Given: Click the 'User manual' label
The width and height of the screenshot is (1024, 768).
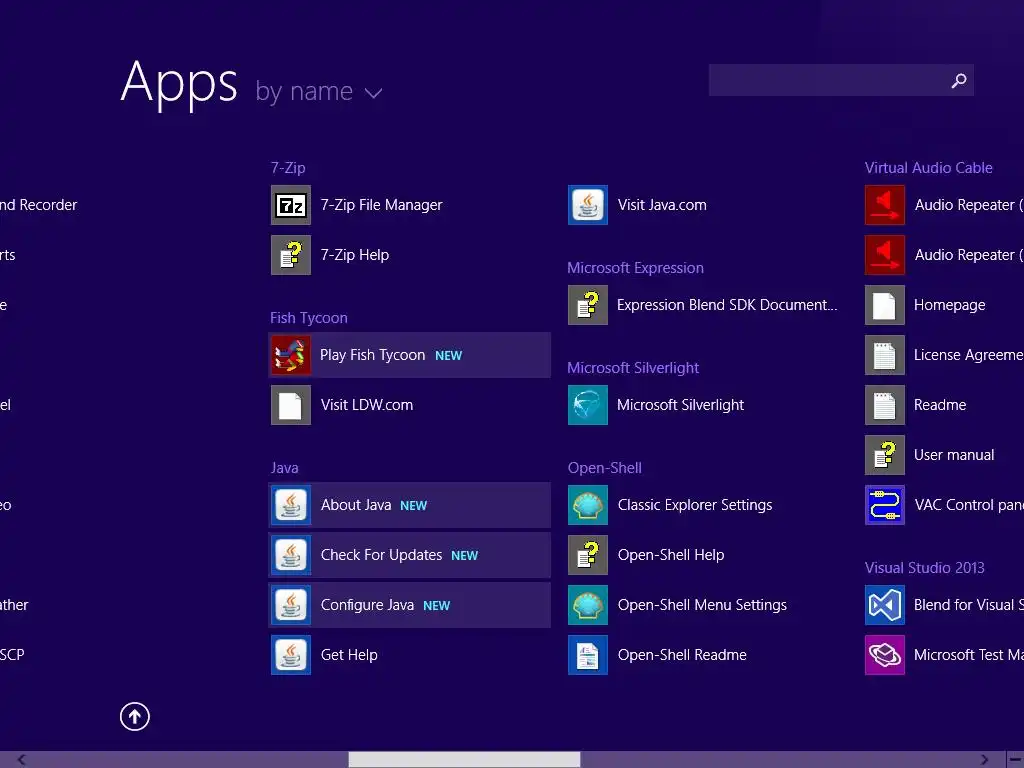Looking at the screenshot, I should point(954,455).
